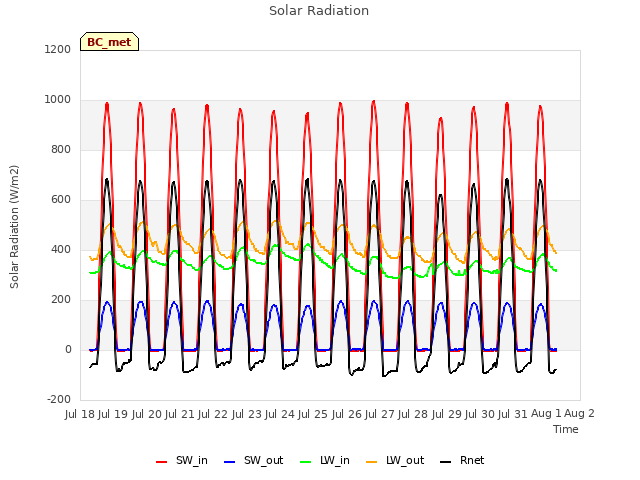Click the Time x-axis label
This screenshot has height=480, width=640.
pos(566,429)
